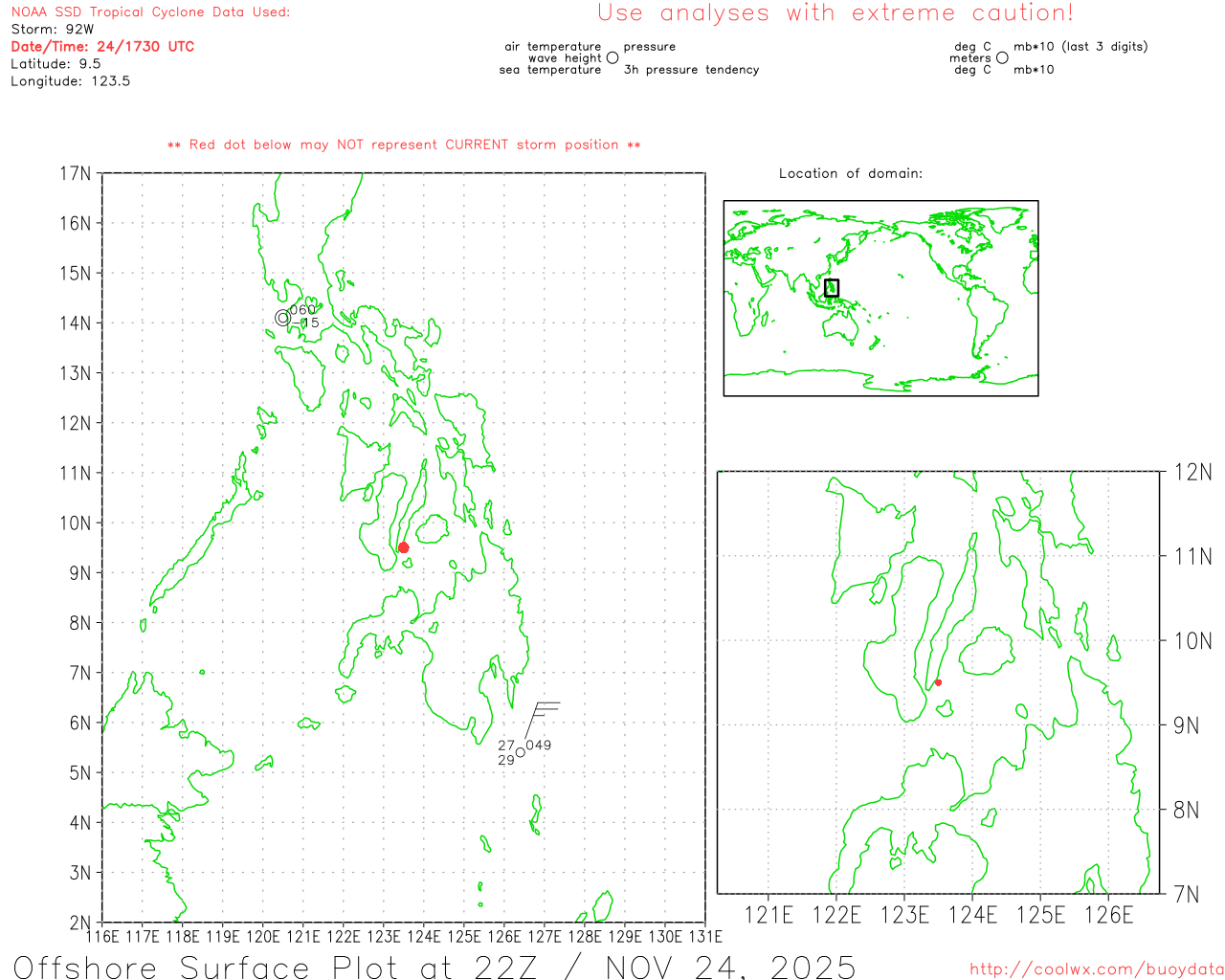Select the double-circle station marker near 14N

(282, 318)
